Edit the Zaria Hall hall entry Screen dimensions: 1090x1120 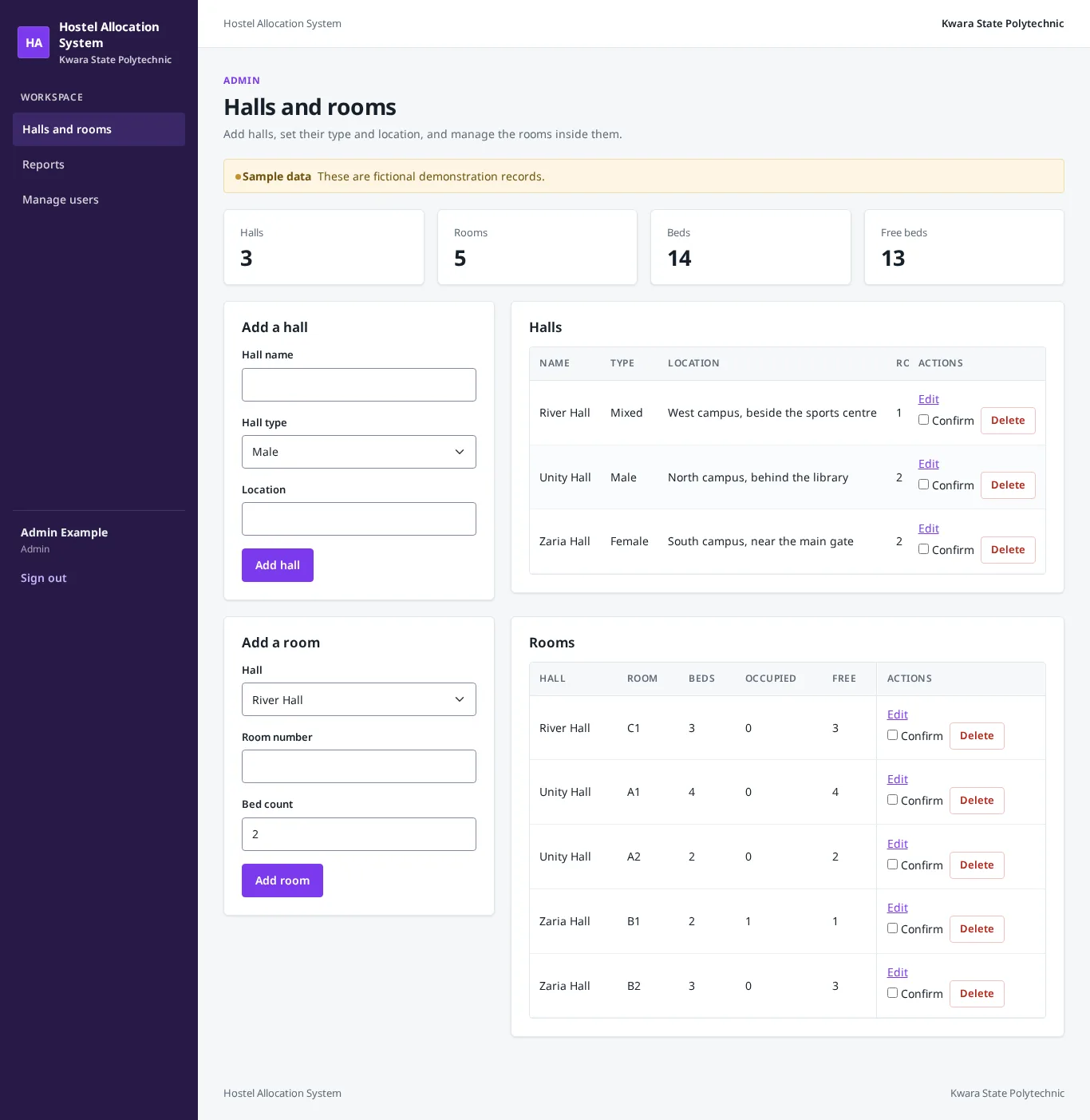point(929,528)
